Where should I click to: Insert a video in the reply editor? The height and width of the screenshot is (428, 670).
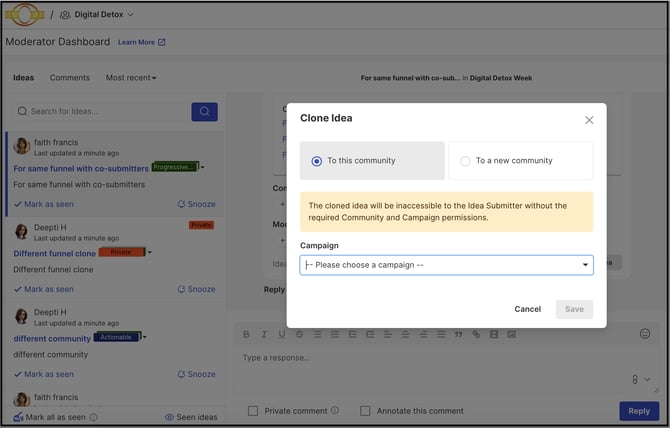(x=494, y=334)
